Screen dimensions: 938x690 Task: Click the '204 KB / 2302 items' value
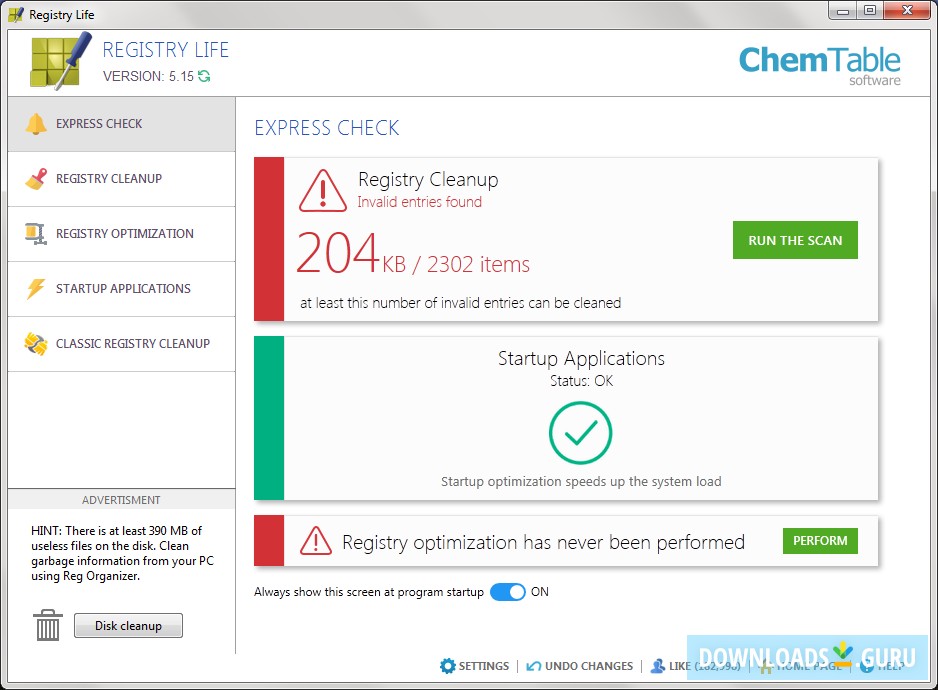coord(413,253)
